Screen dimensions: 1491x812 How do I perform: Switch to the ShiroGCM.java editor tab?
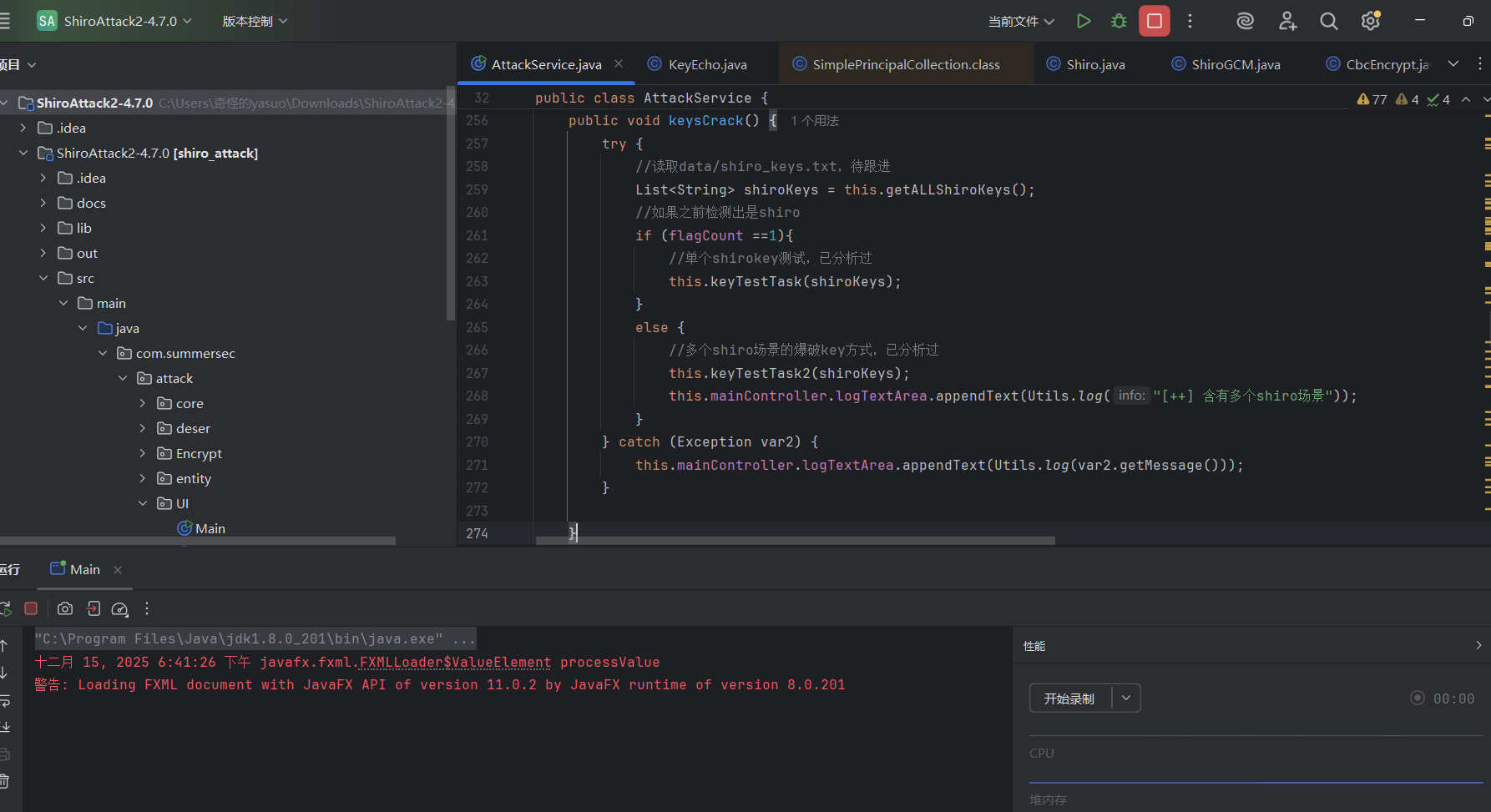pyautogui.click(x=1235, y=64)
